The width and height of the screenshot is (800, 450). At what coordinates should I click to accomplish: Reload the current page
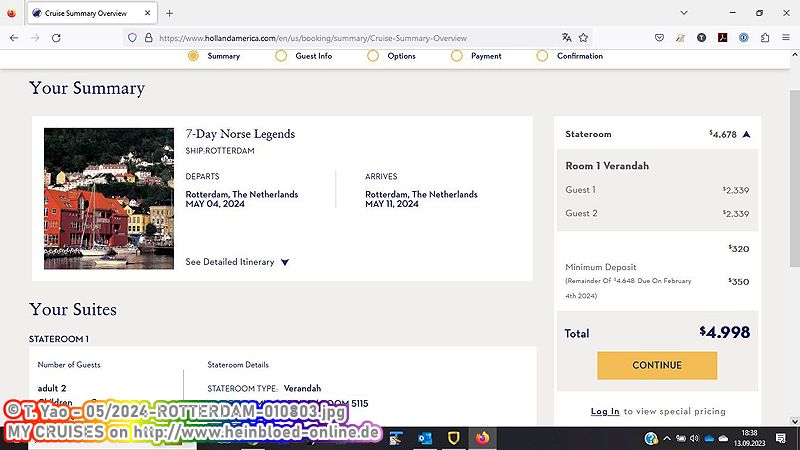56,38
